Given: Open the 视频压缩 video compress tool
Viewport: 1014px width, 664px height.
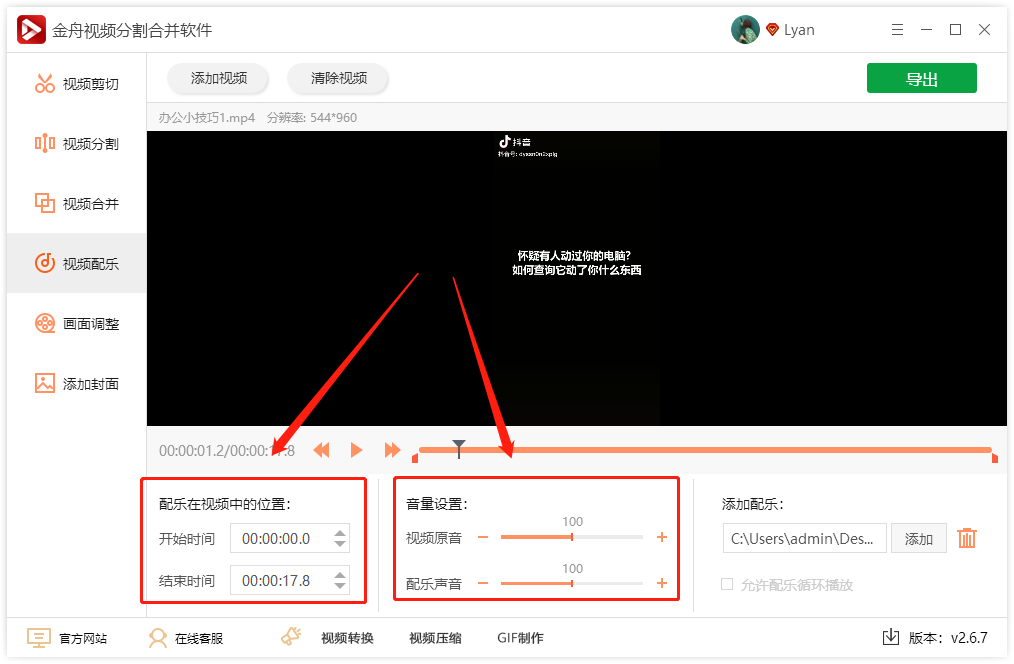Looking at the screenshot, I should [435, 638].
